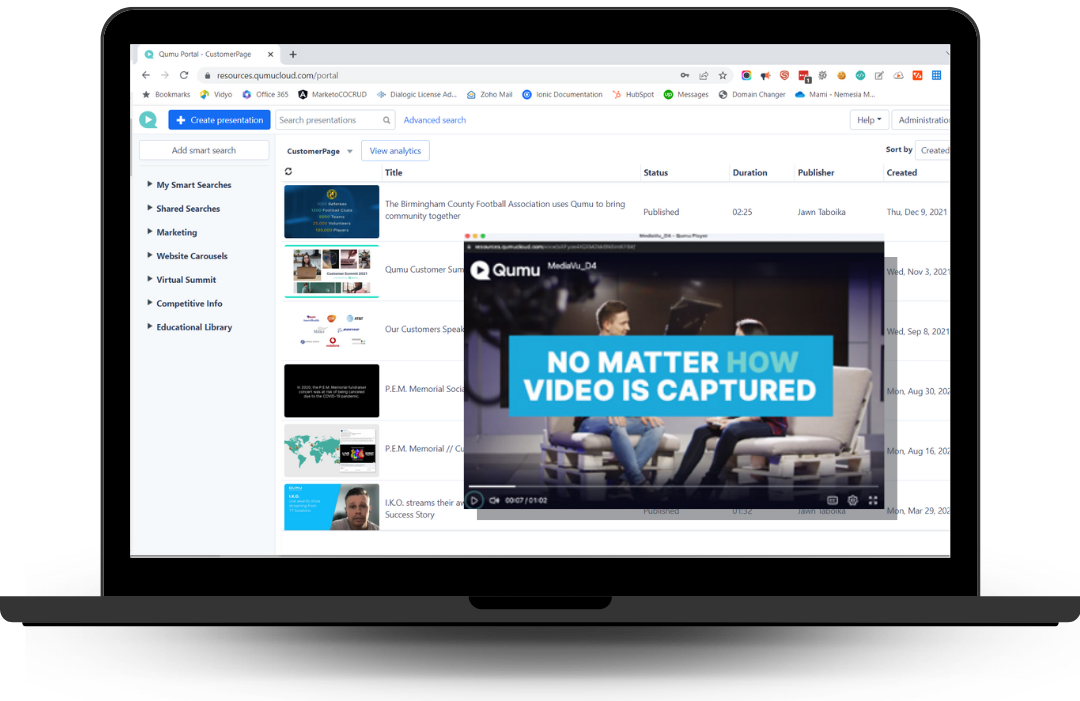
Task: Expand Website Carousels folder
Action: point(149,255)
